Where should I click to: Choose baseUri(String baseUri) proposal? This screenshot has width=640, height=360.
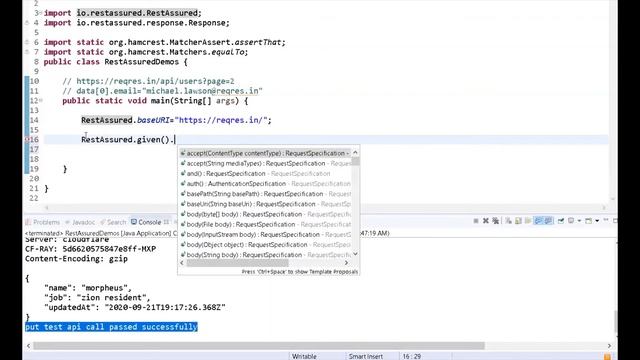pos(265,204)
